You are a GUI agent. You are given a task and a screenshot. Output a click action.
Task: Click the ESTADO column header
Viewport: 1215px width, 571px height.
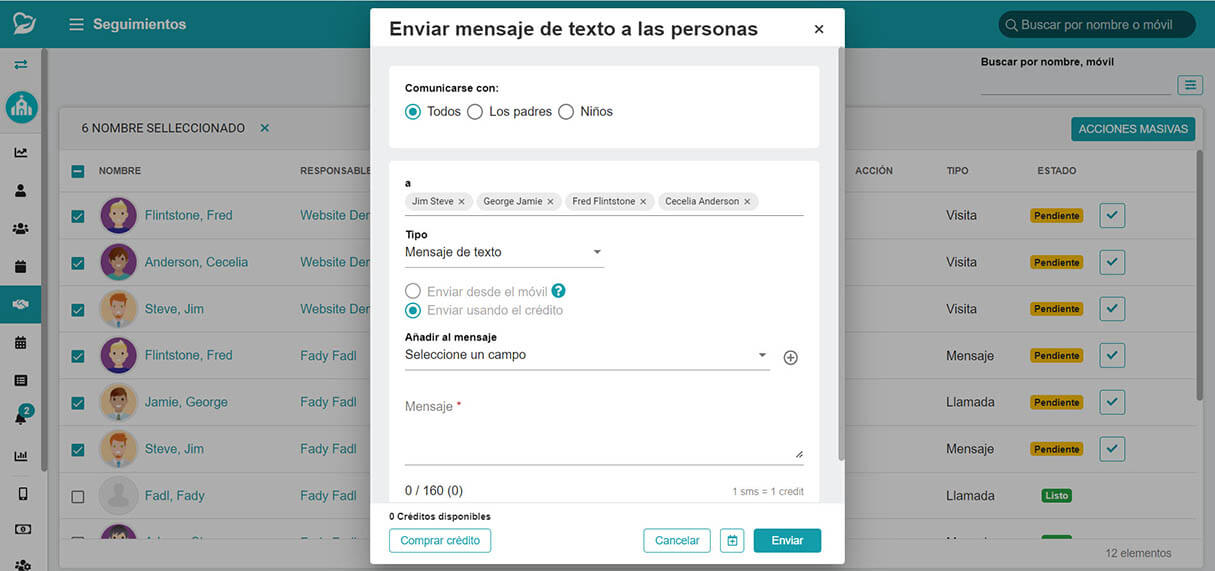click(x=1057, y=171)
